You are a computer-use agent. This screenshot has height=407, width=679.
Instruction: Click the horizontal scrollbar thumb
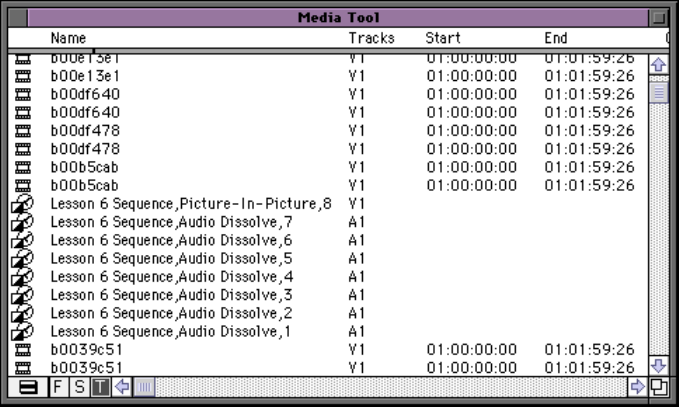coord(144,386)
